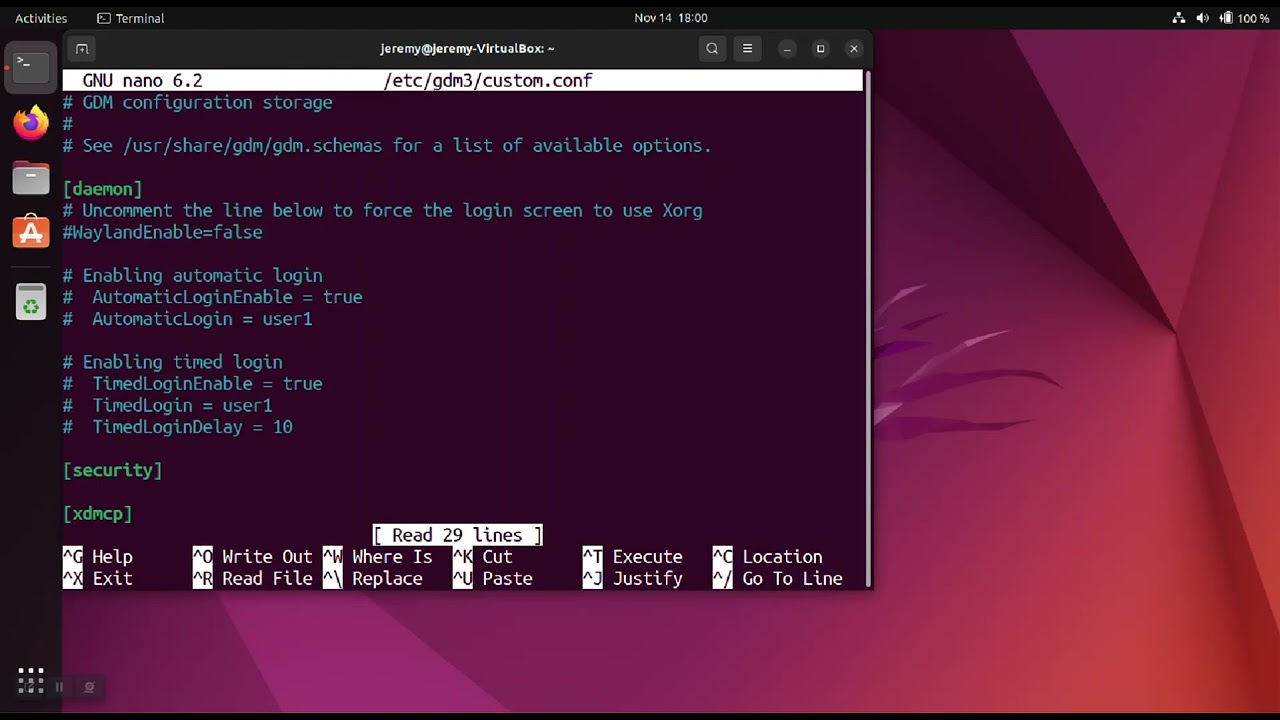Click the AutomaticLogin = user1 line
This screenshot has height=720, width=1280.
coord(188,319)
